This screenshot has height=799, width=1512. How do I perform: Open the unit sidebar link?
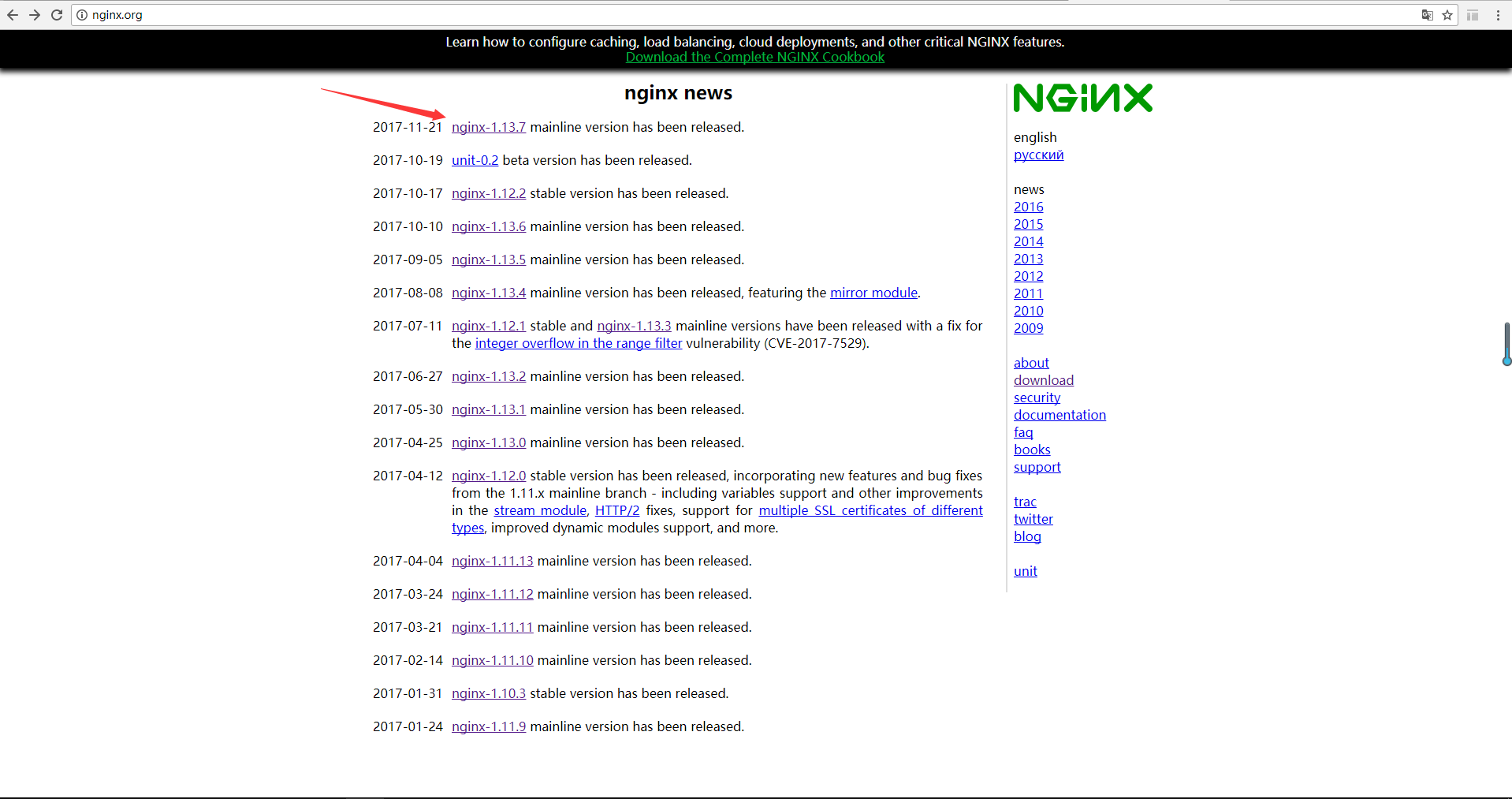1025,571
